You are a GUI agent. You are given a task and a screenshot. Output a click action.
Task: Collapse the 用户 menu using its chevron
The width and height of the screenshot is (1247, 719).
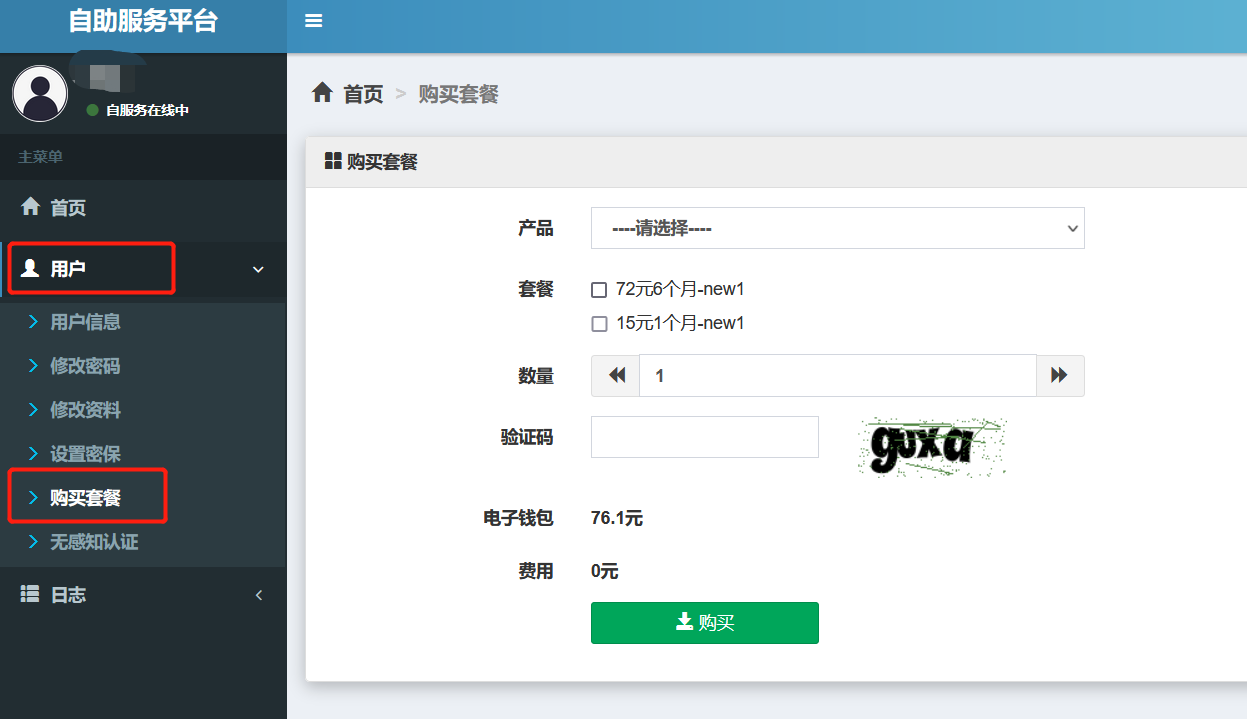tap(258, 270)
